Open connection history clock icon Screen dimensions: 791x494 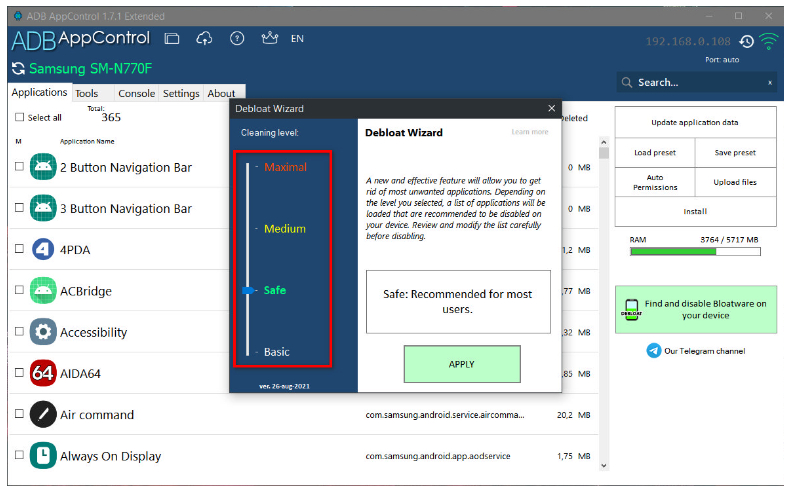(746, 42)
